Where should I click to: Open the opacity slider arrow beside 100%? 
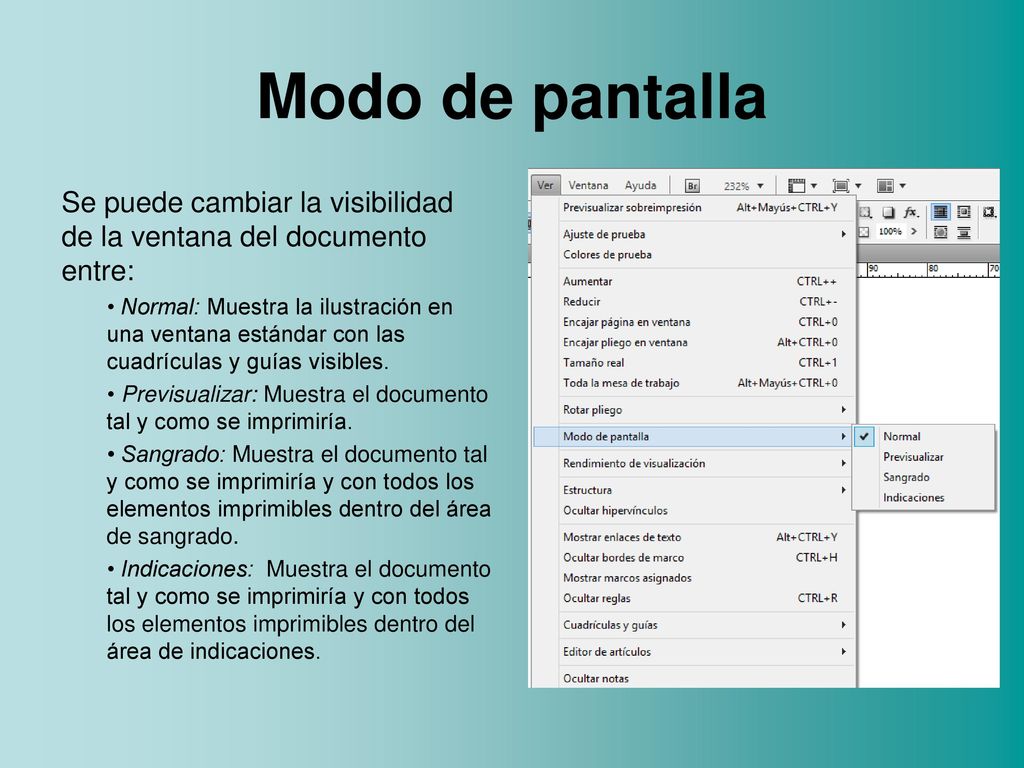click(914, 231)
